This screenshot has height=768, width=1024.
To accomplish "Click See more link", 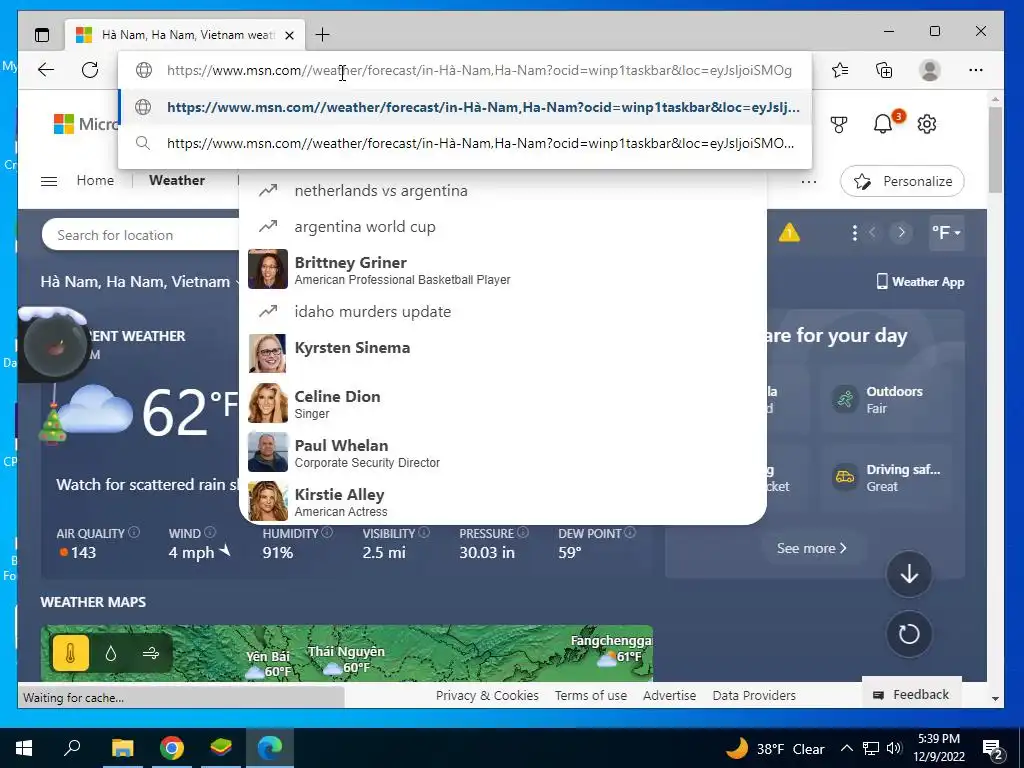I will [812, 548].
